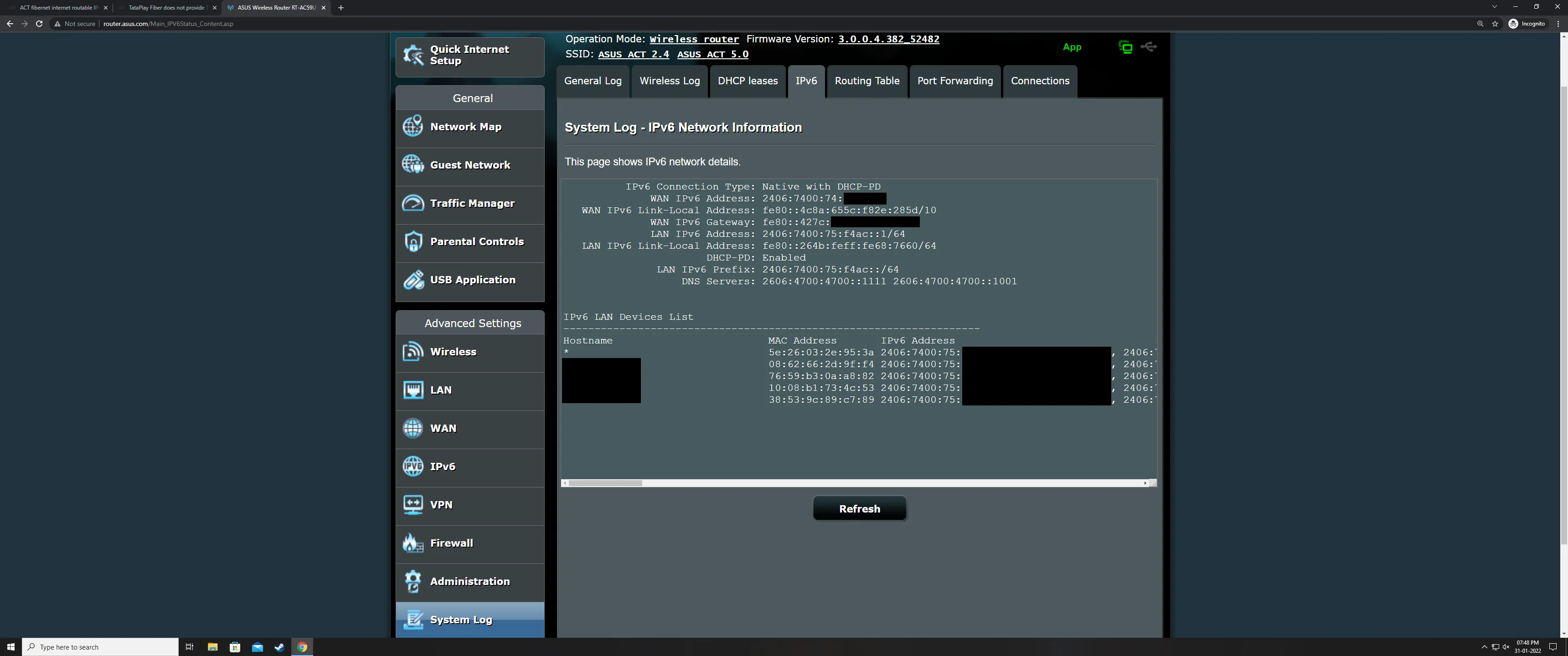Open a new browser tab

point(341,8)
